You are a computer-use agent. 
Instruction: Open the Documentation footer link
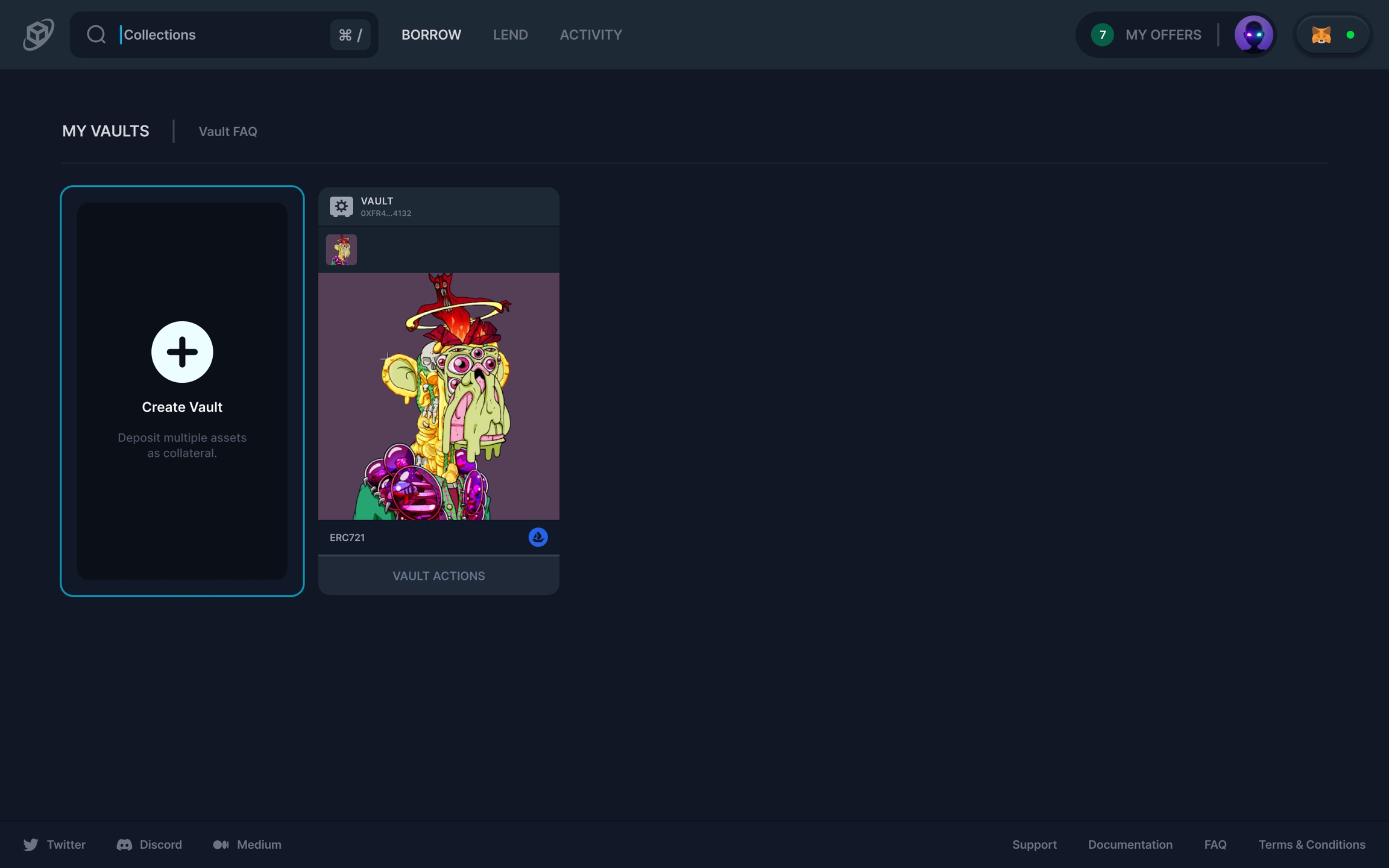[x=1130, y=844]
